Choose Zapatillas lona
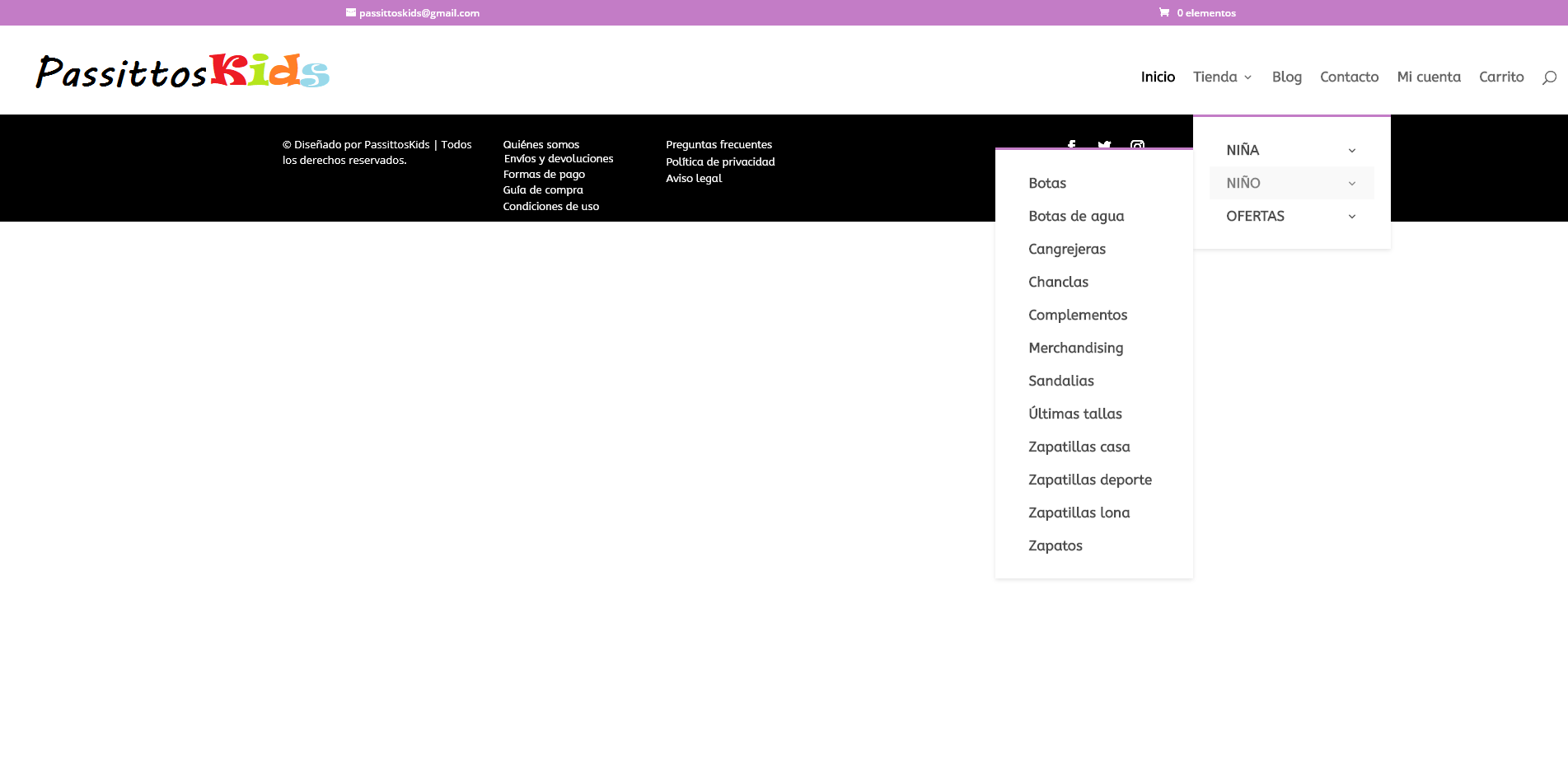 click(1079, 512)
